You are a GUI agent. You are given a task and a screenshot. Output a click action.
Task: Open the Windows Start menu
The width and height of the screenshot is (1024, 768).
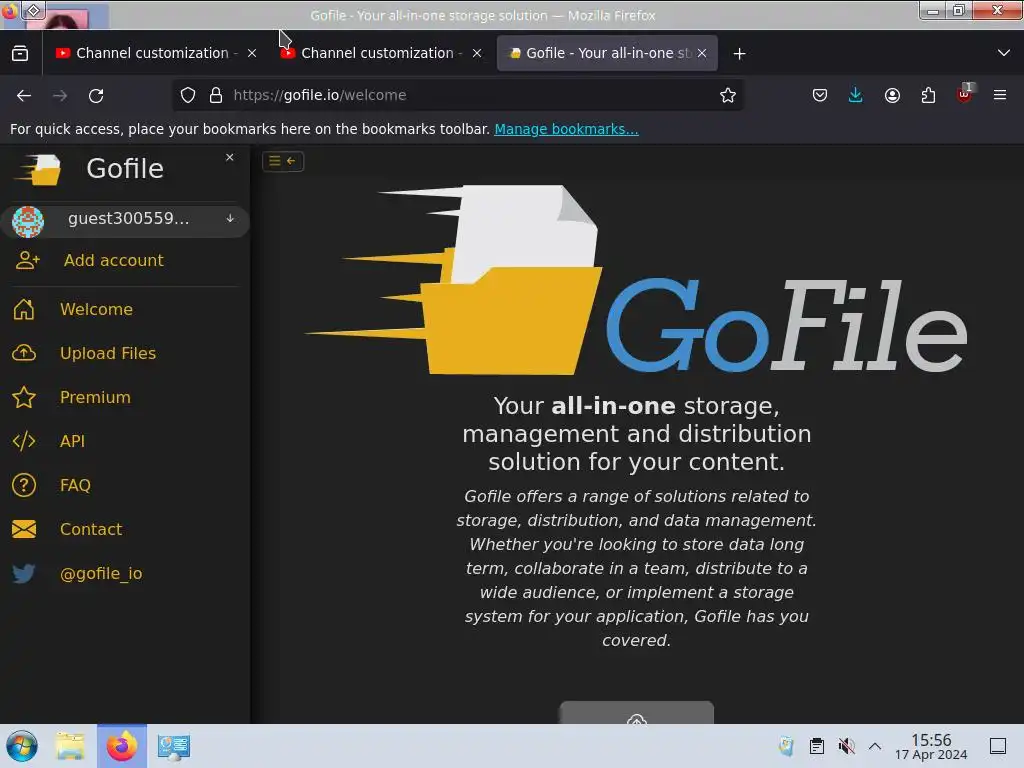pos(22,746)
